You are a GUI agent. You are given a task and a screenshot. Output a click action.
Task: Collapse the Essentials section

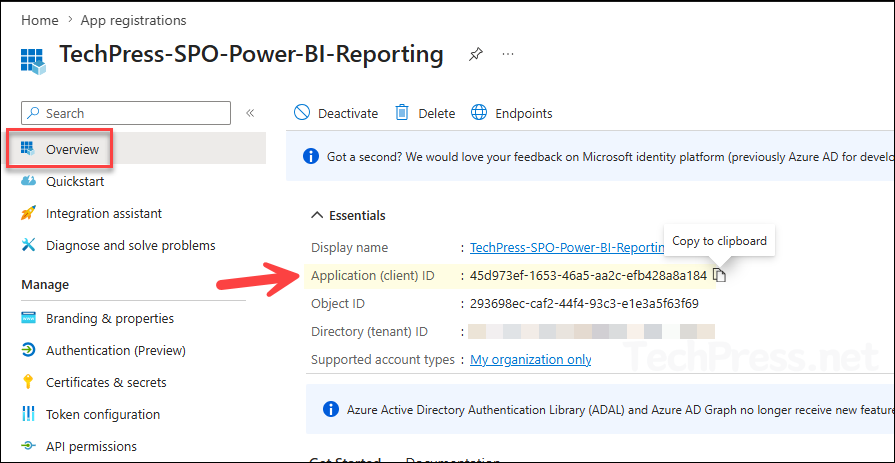pyautogui.click(x=348, y=215)
